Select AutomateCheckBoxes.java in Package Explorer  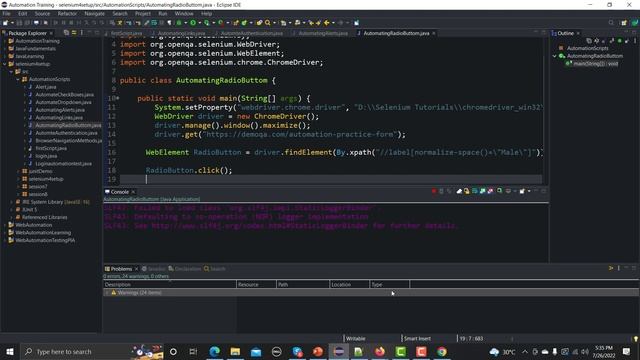[64, 94]
